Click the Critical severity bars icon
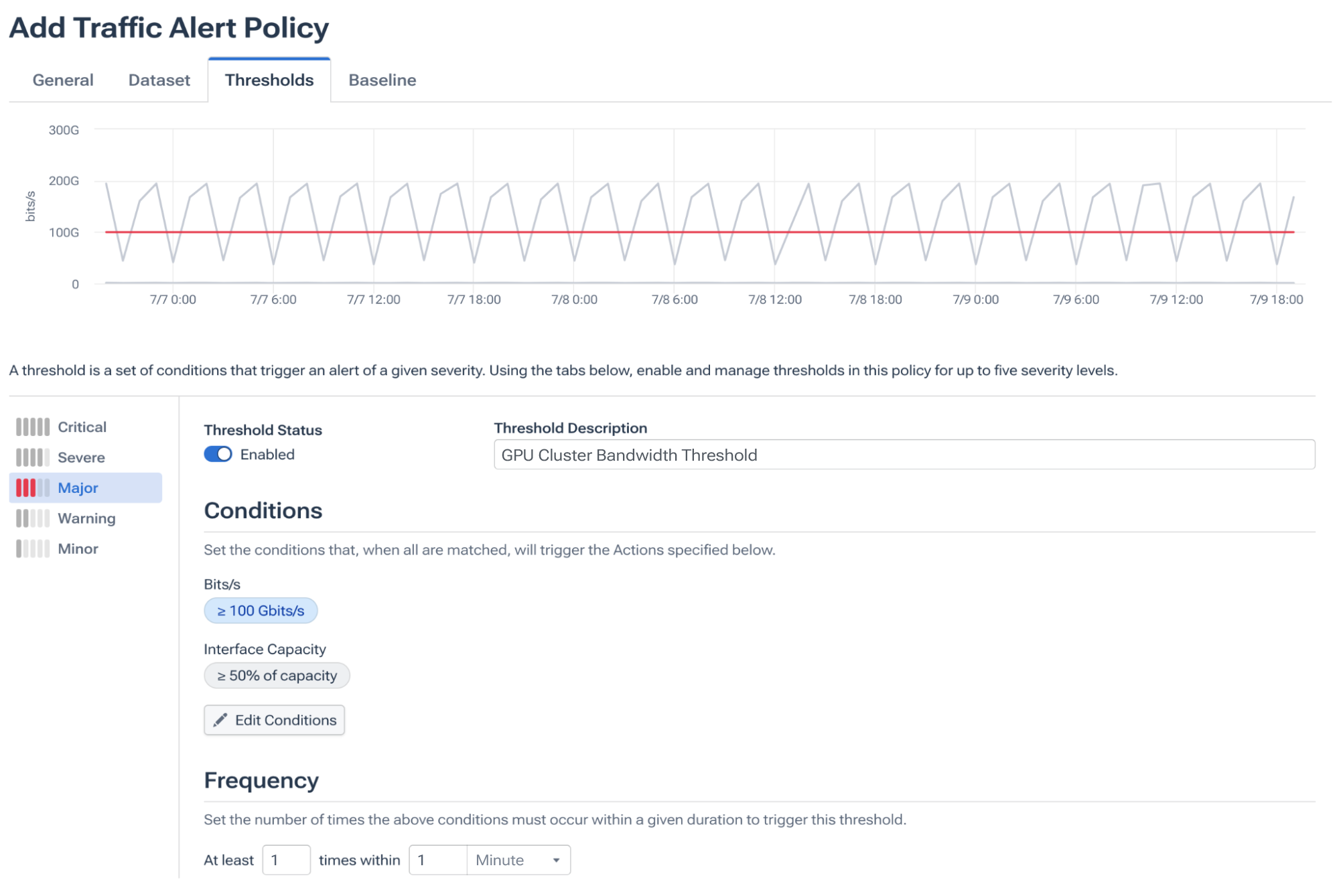This screenshot has height=896, width=1339. [33, 427]
